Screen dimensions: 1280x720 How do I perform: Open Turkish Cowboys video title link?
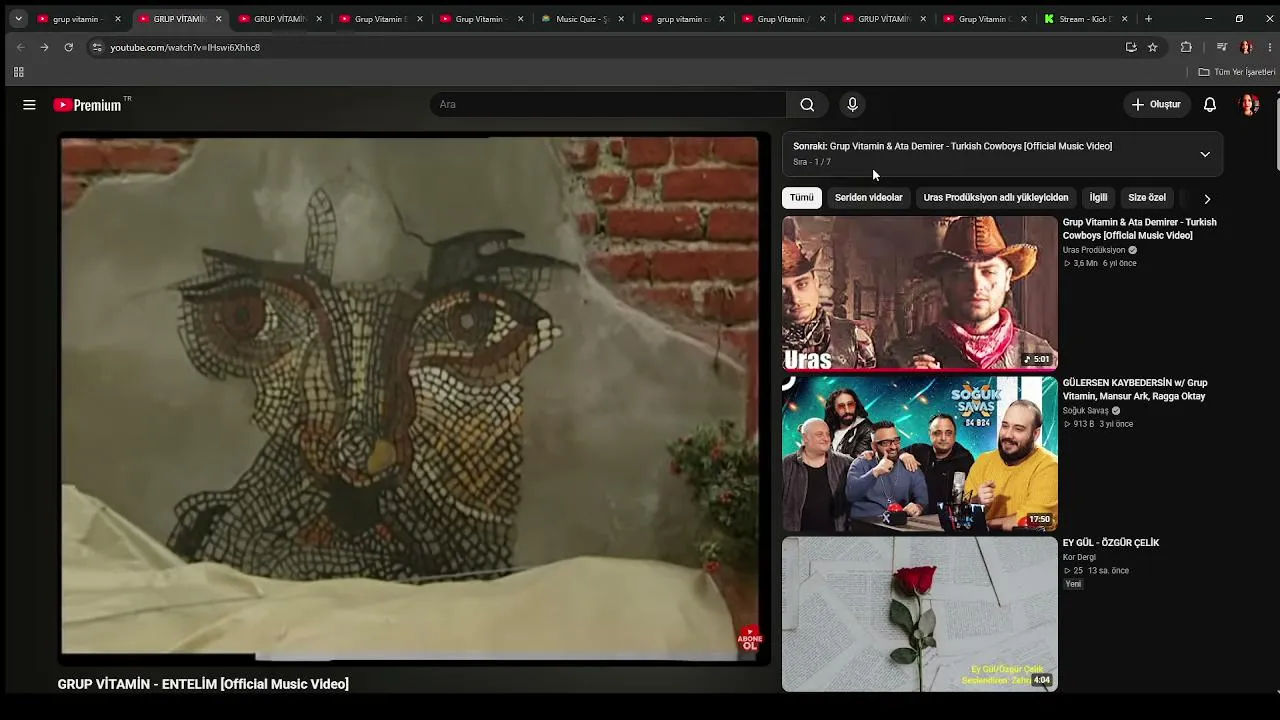1139,229
